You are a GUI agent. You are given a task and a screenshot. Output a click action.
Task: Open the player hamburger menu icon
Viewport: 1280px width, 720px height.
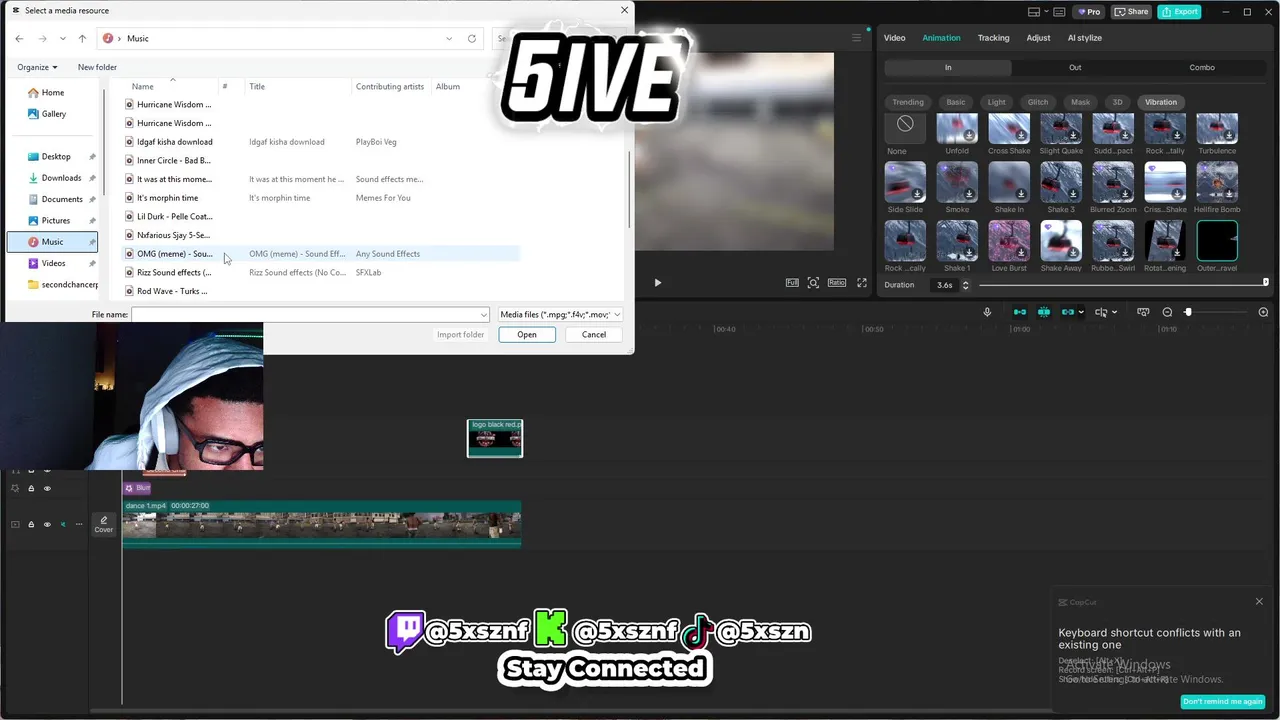(x=856, y=38)
